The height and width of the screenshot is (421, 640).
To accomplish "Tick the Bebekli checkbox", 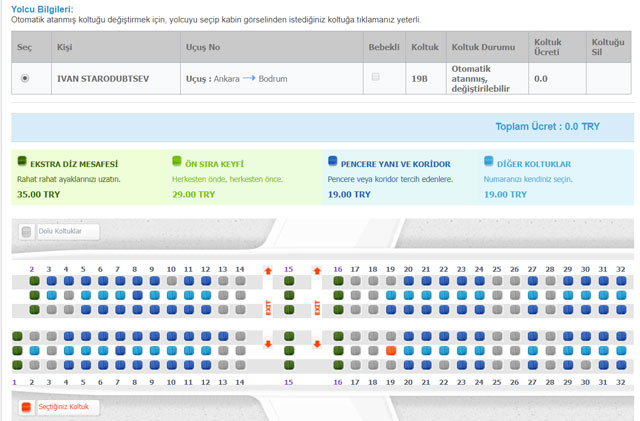I will pyautogui.click(x=376, y=77).
